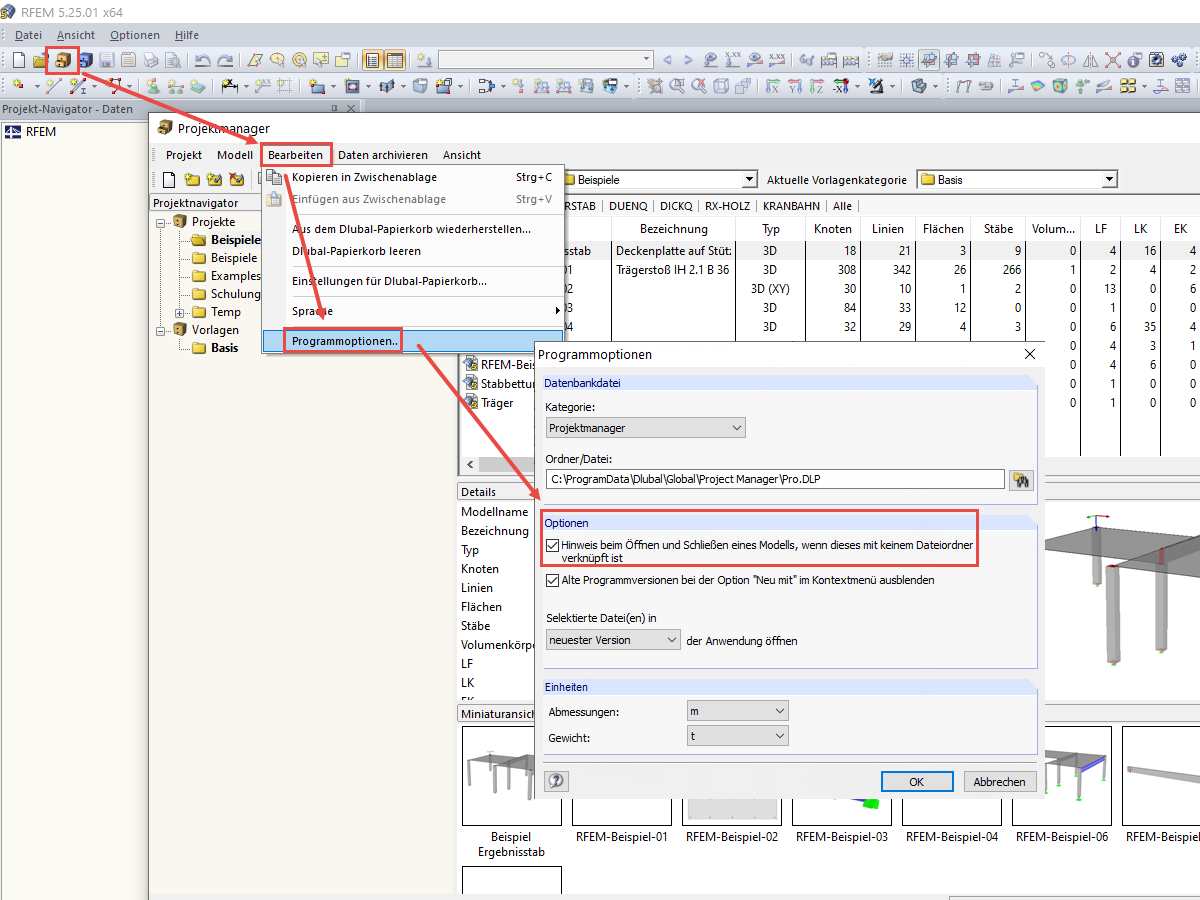
Task: Click the next load case arrow
Action: [x=688, y=60]
